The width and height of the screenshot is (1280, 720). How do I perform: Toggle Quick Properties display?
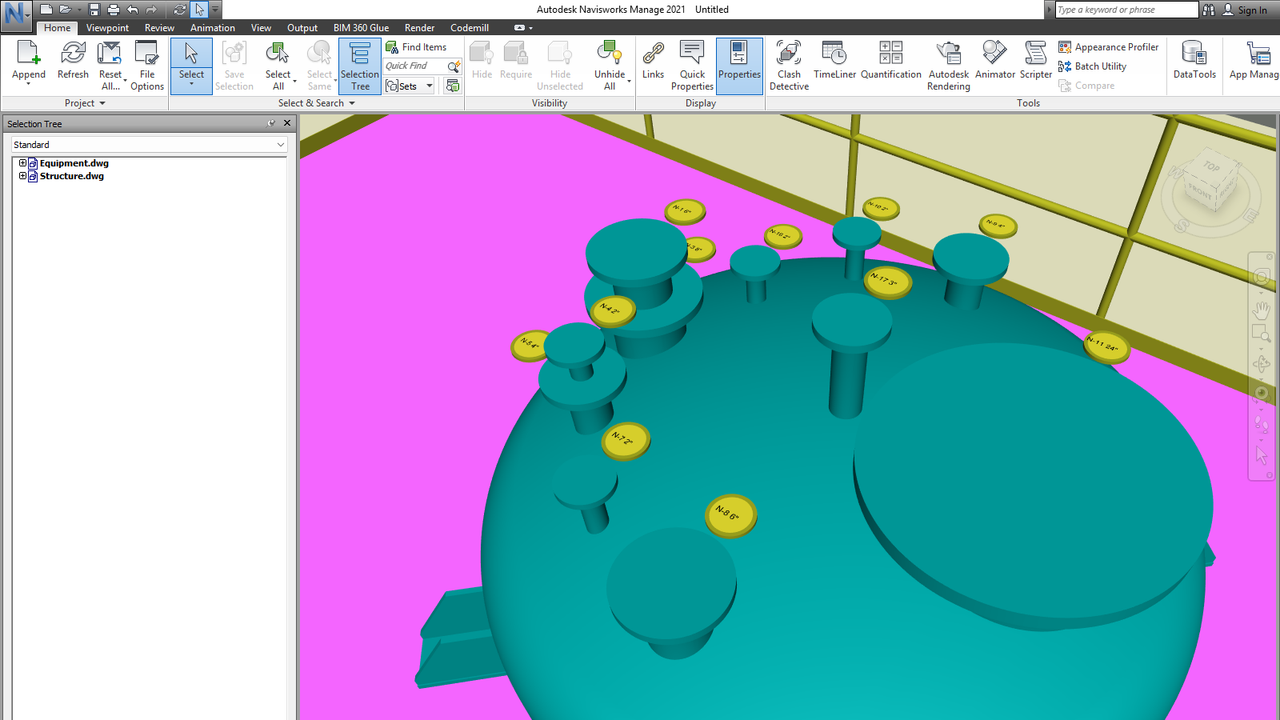692,66
